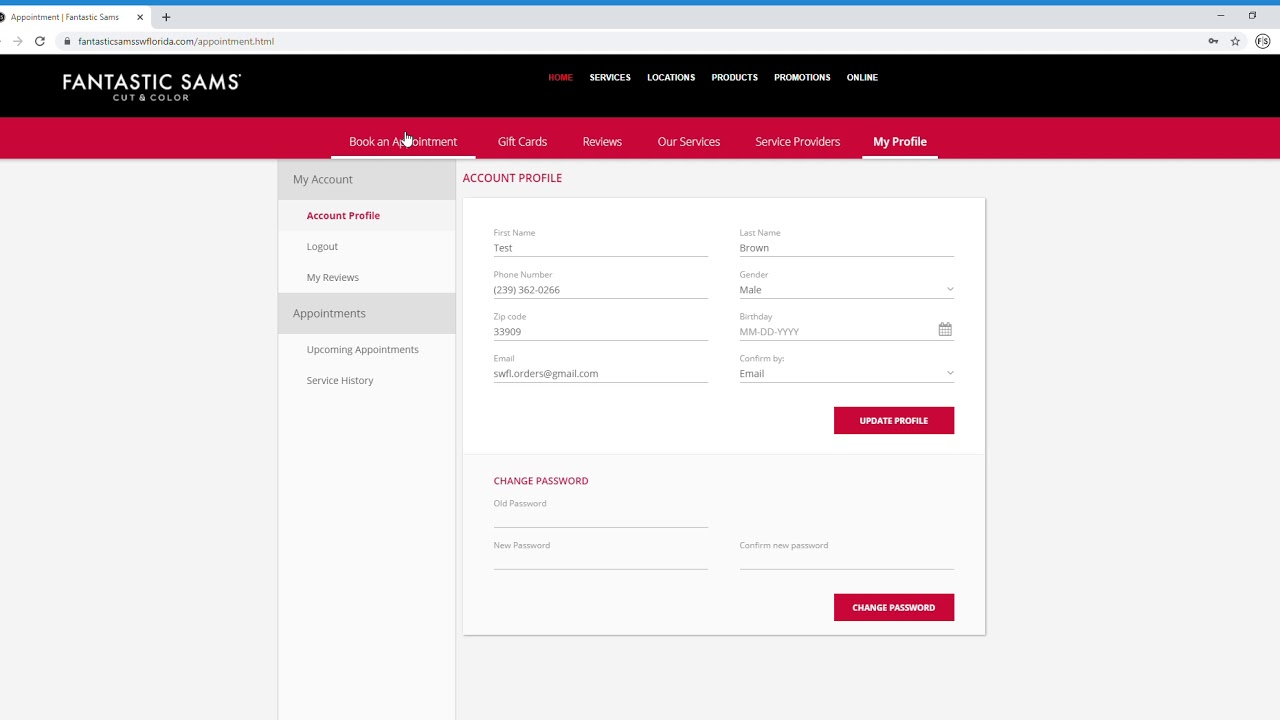1280x720 pixels.
Task: Switch to the Service Providers tab
Action: coord(797,142)
